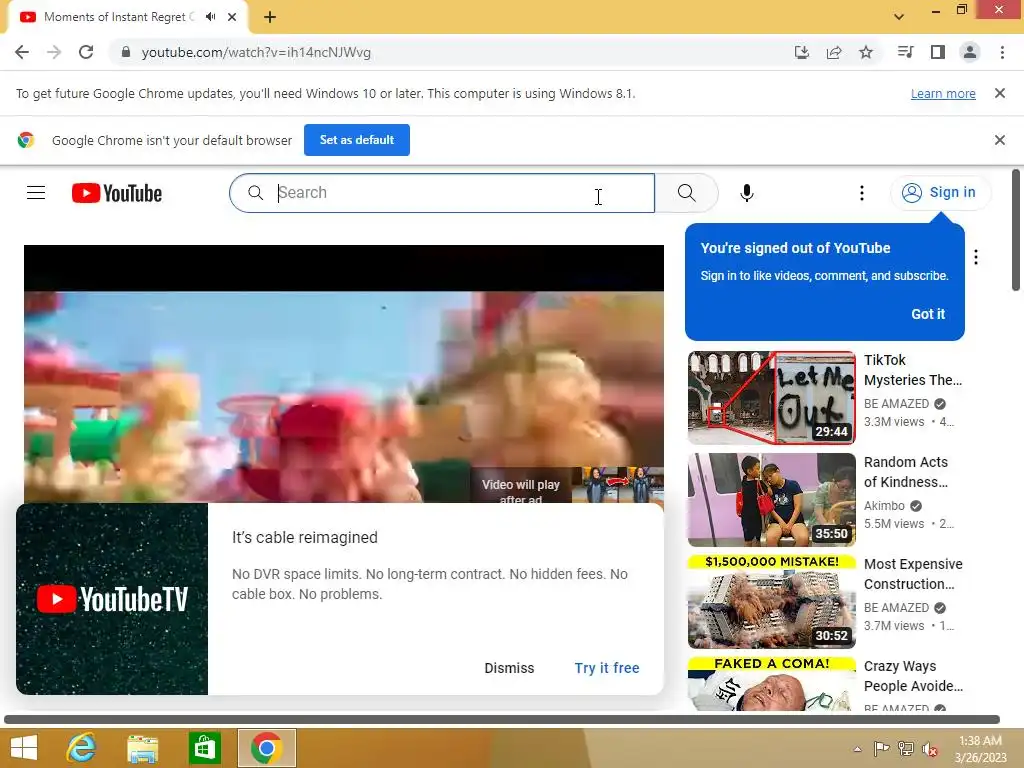This screenshot has width=1024, height=768.
Task: Click the Random Acts of Kindness title
Action: click(x=906, y=472)
